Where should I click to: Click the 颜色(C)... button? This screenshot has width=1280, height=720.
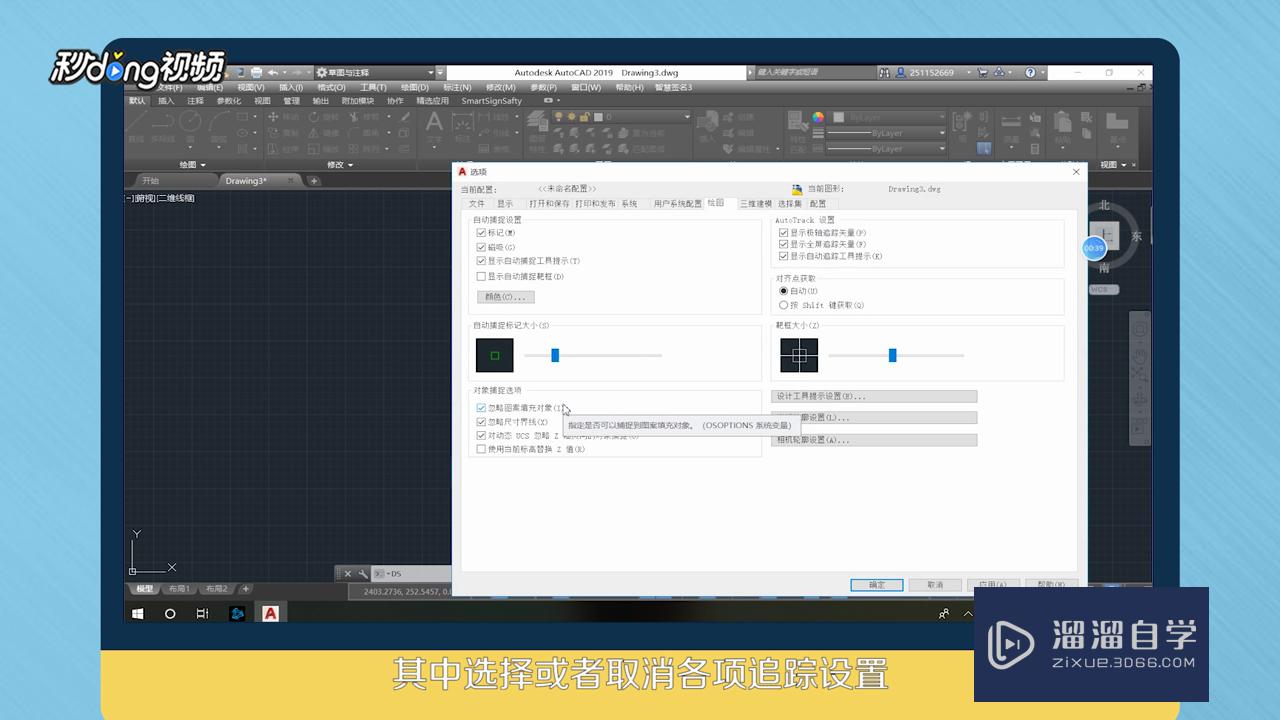[x=506, y=297]
